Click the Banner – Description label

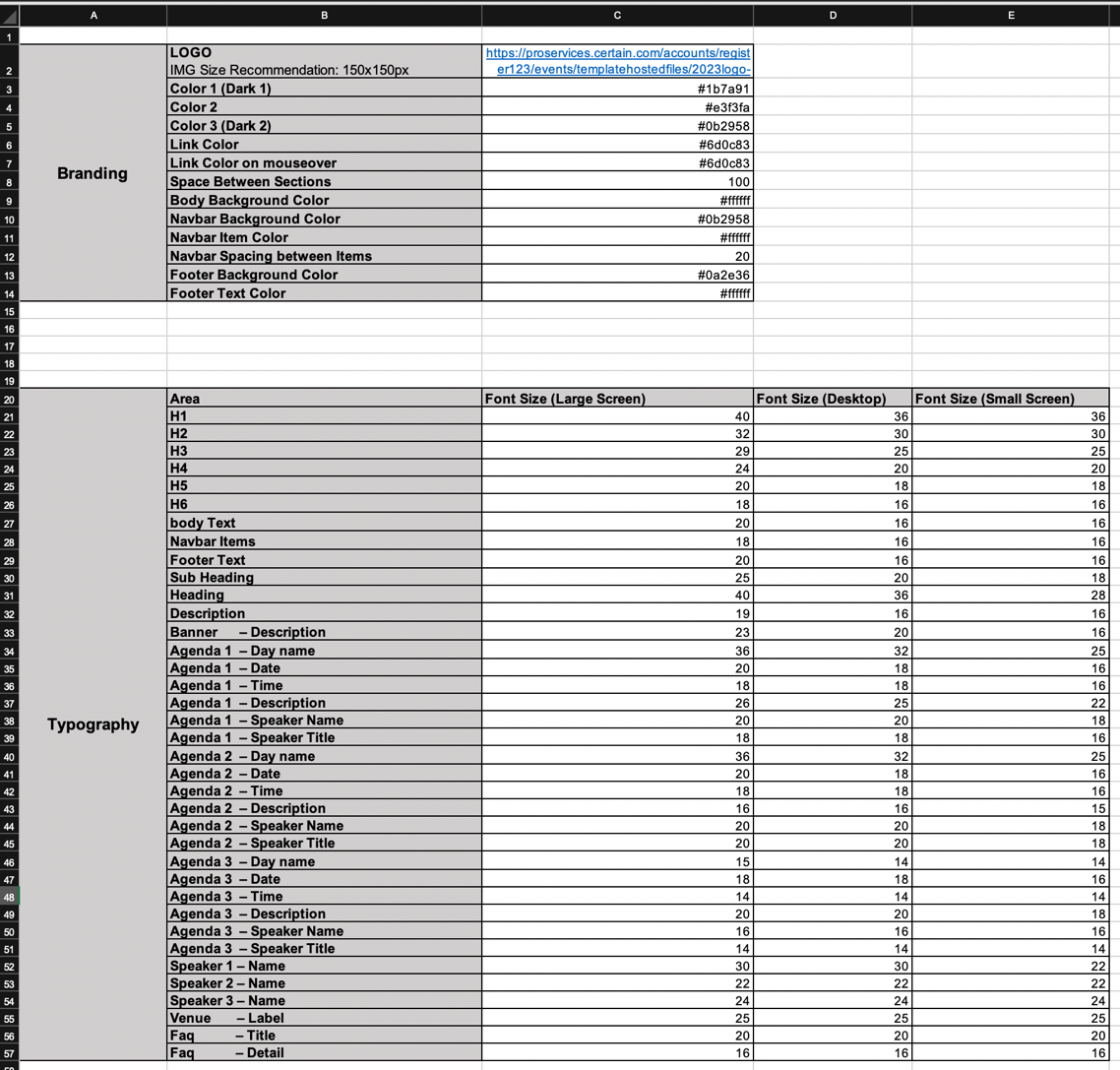(x=324, y=632)
